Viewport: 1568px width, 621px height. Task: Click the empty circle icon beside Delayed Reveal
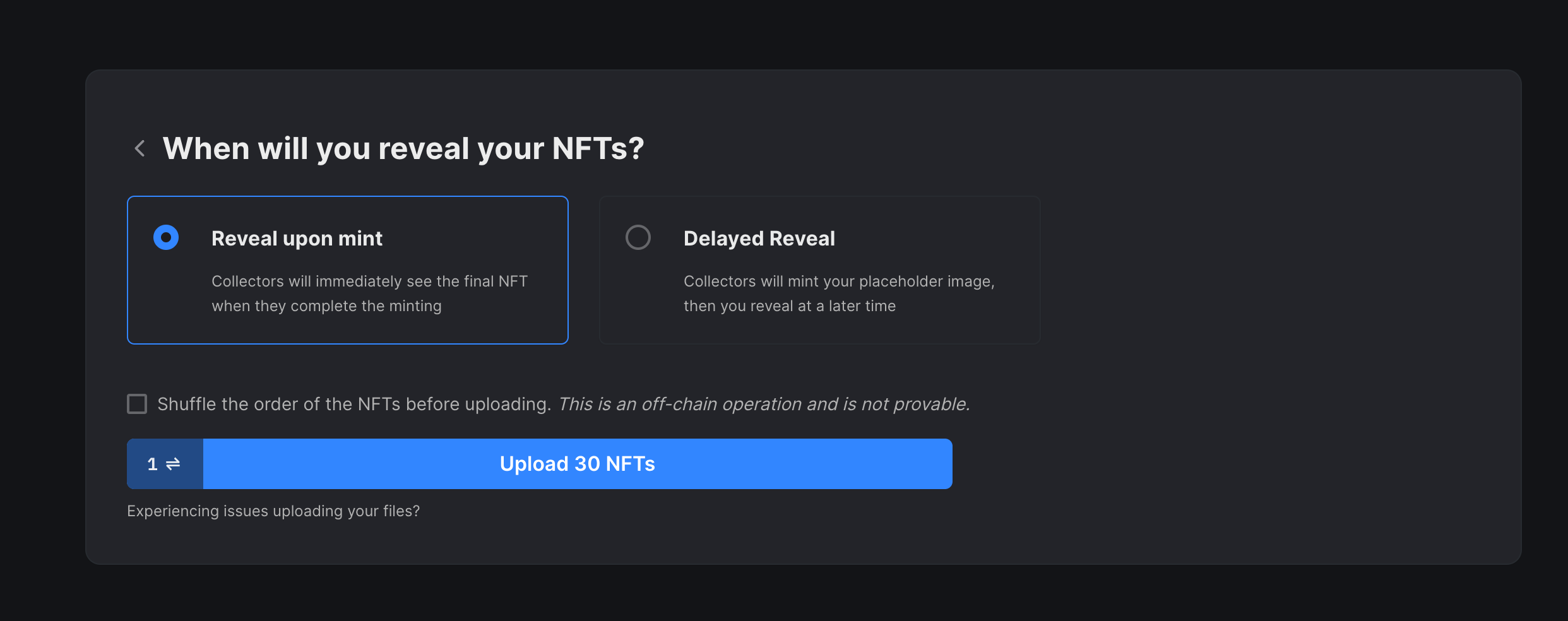638,237
